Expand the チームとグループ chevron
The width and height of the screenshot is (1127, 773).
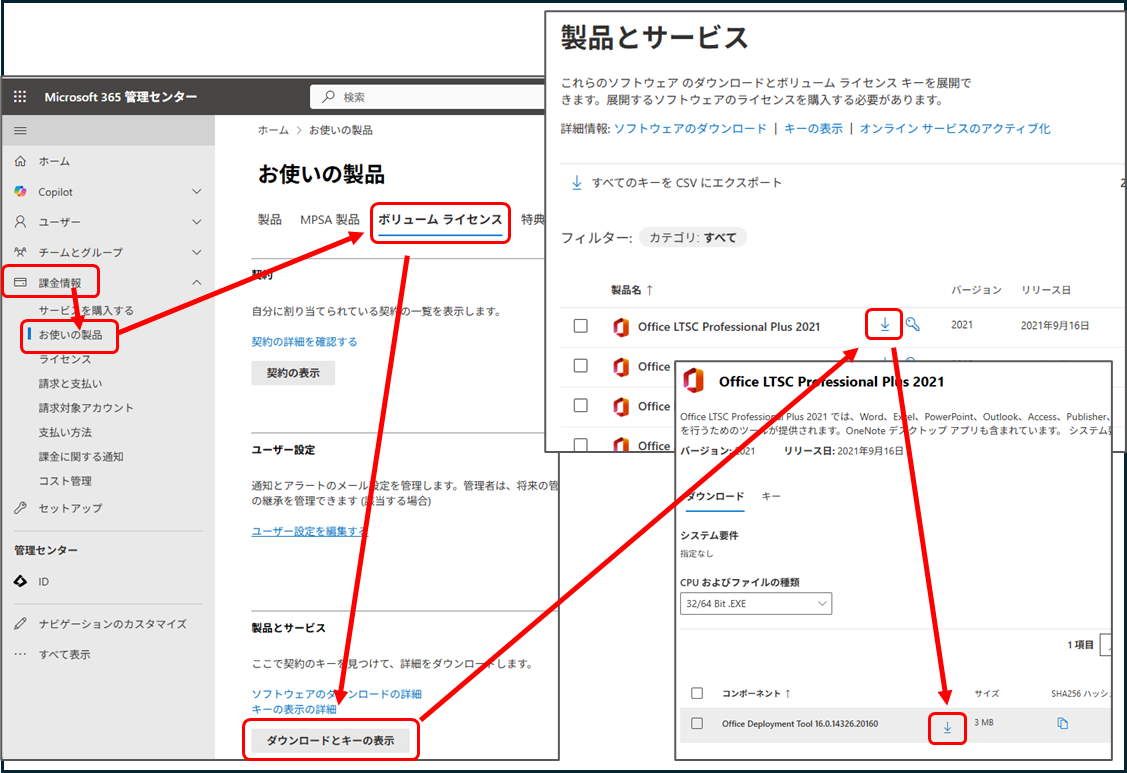pyautogui.click(x=197, y=252)
